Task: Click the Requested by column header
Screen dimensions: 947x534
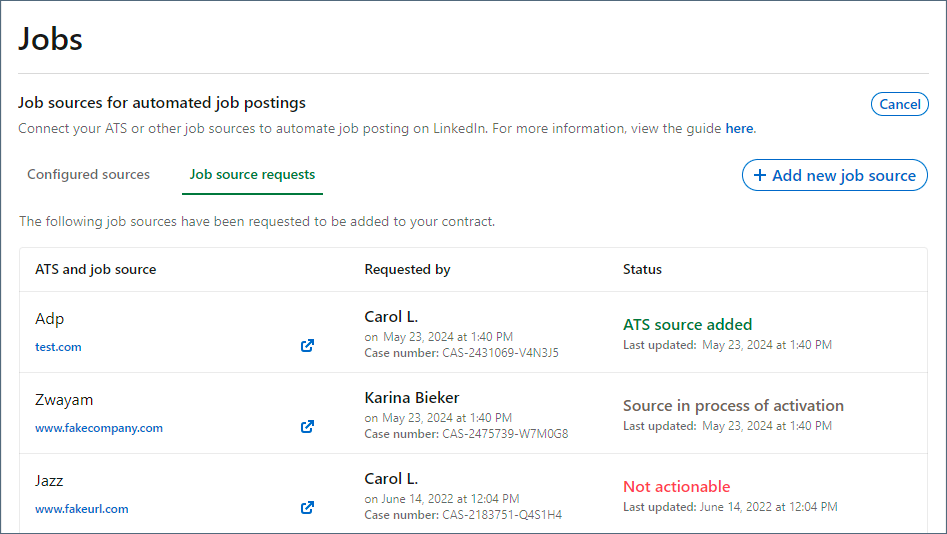Action: pos(407,269)
